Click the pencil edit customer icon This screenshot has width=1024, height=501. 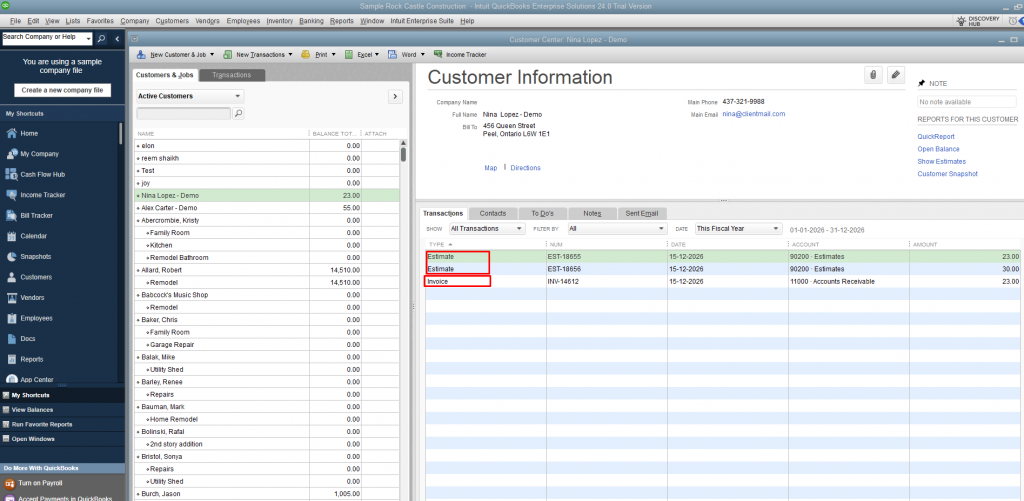[895, 75]
